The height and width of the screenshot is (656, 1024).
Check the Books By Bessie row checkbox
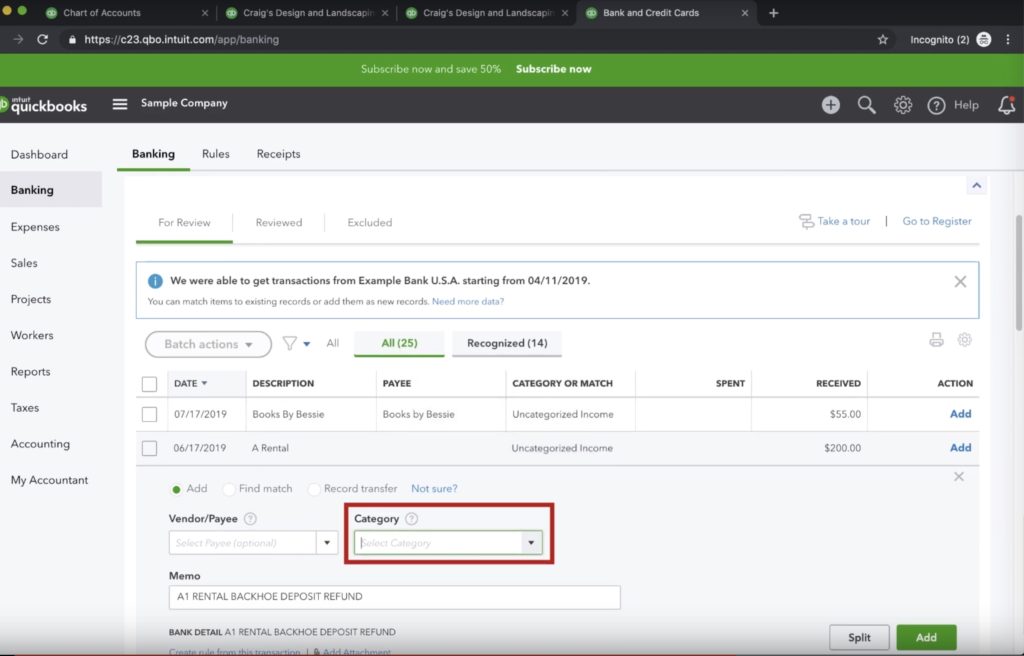tap(150, 414)
